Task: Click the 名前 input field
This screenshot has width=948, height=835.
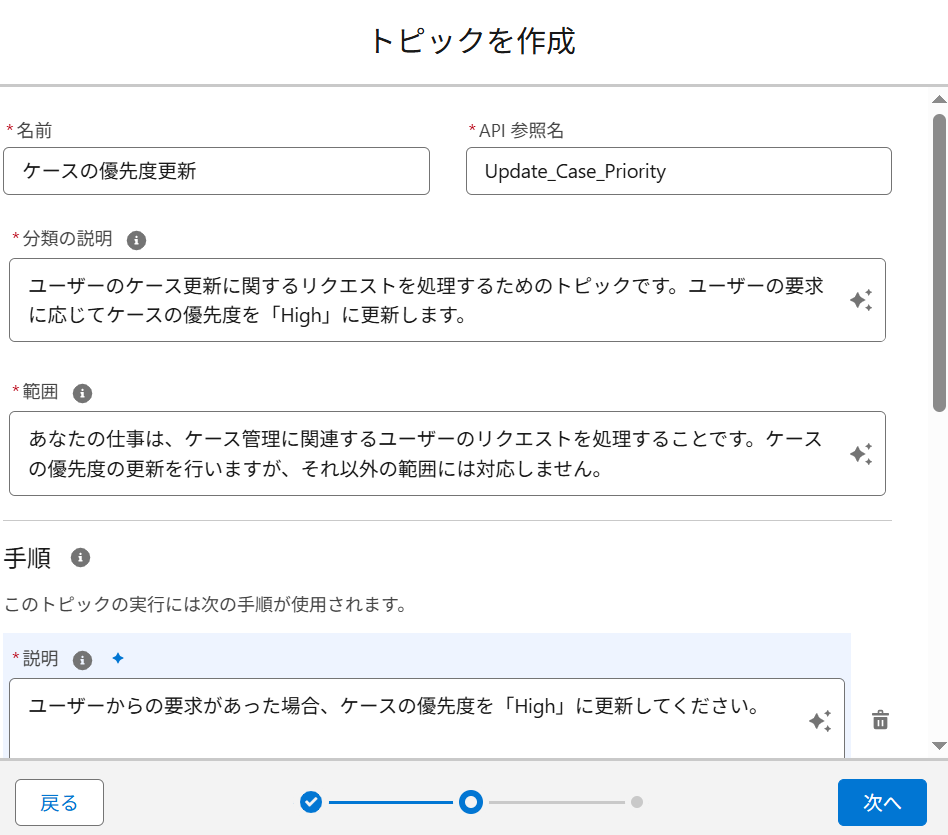Action: tap(216, 171)
